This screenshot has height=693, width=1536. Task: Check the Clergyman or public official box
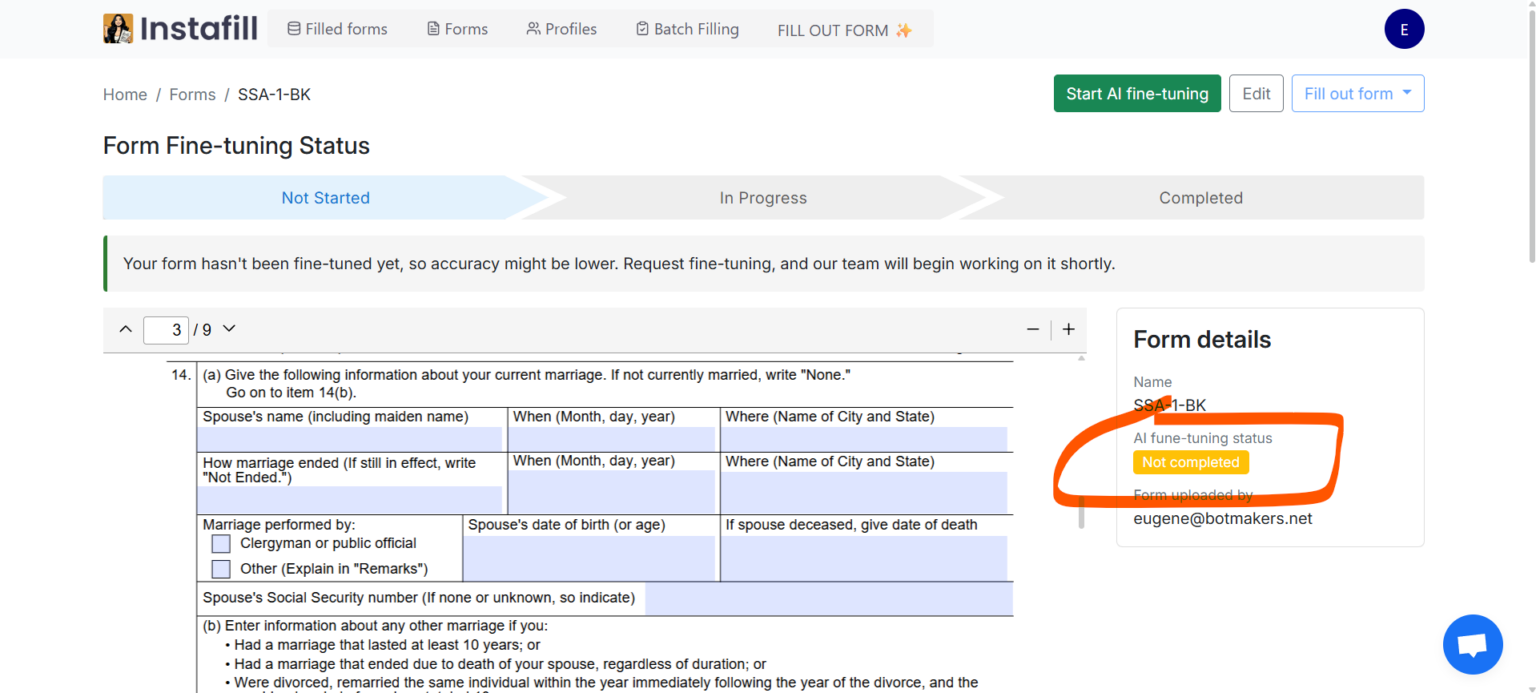(x=221, y=544)
